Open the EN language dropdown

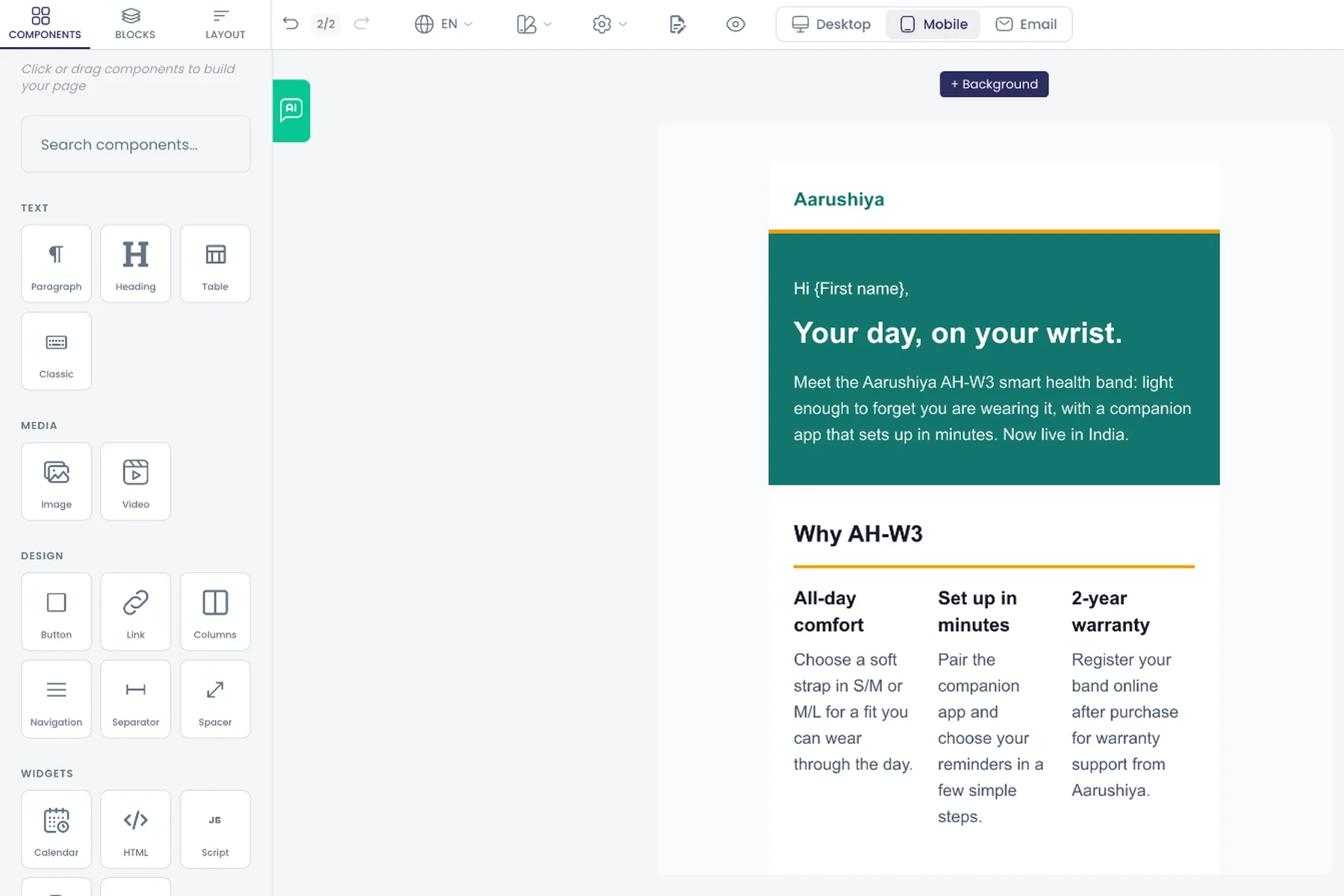444,25
